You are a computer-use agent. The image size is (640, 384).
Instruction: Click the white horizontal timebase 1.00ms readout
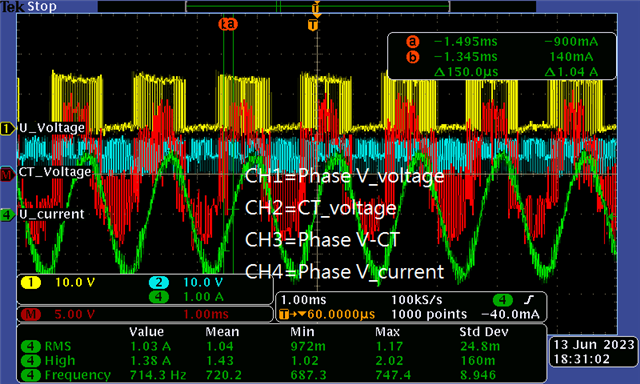pyautogui.click(x=303, y=300)
